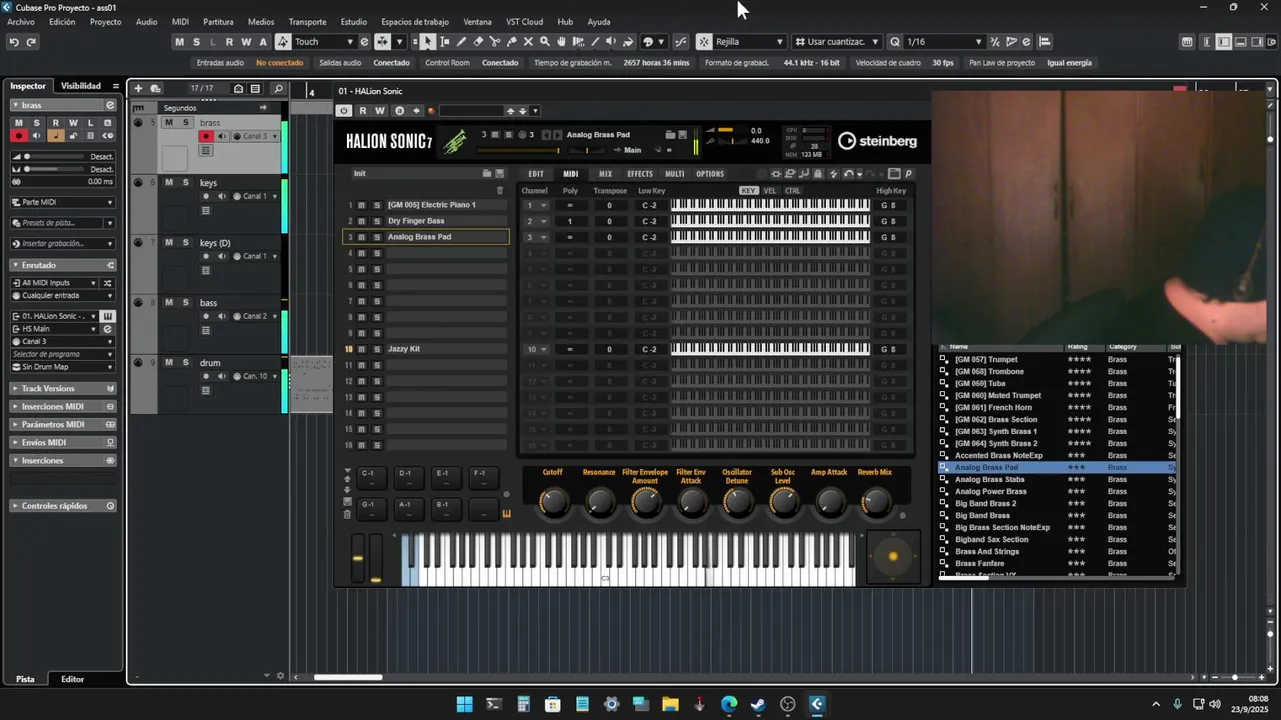Mute HALion slot 10 Jazzy Kit

click(x=362, y=349)
